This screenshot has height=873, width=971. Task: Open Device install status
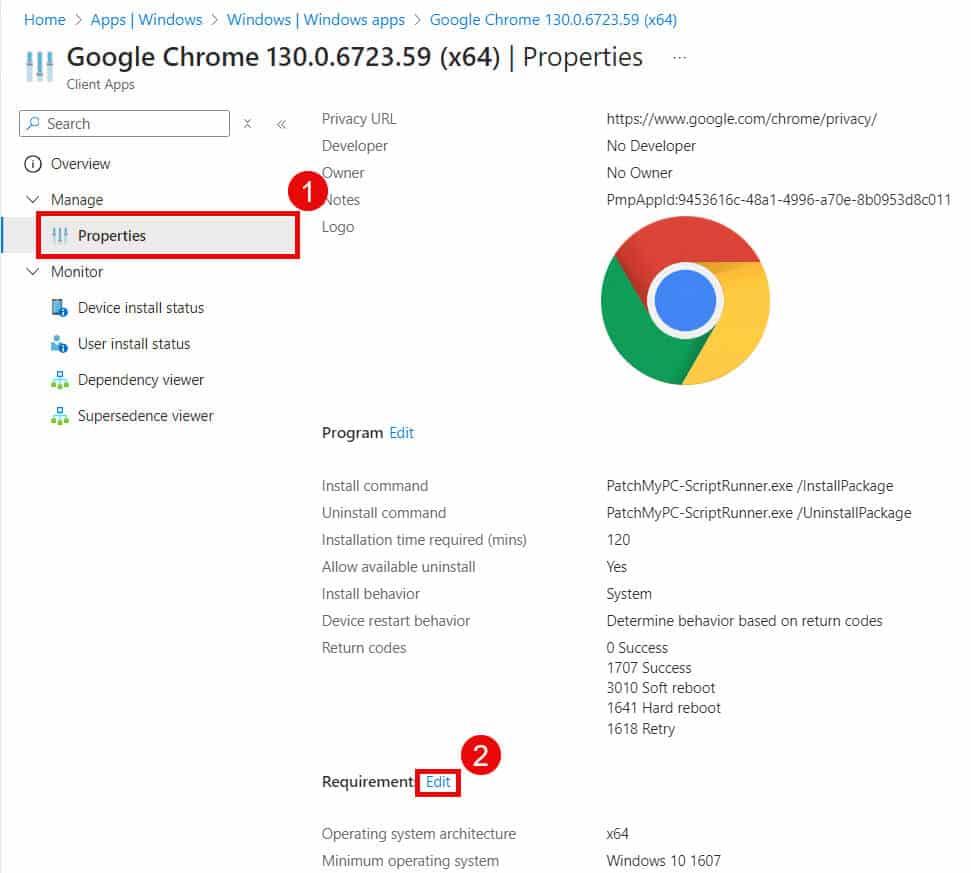coord(141,308)
